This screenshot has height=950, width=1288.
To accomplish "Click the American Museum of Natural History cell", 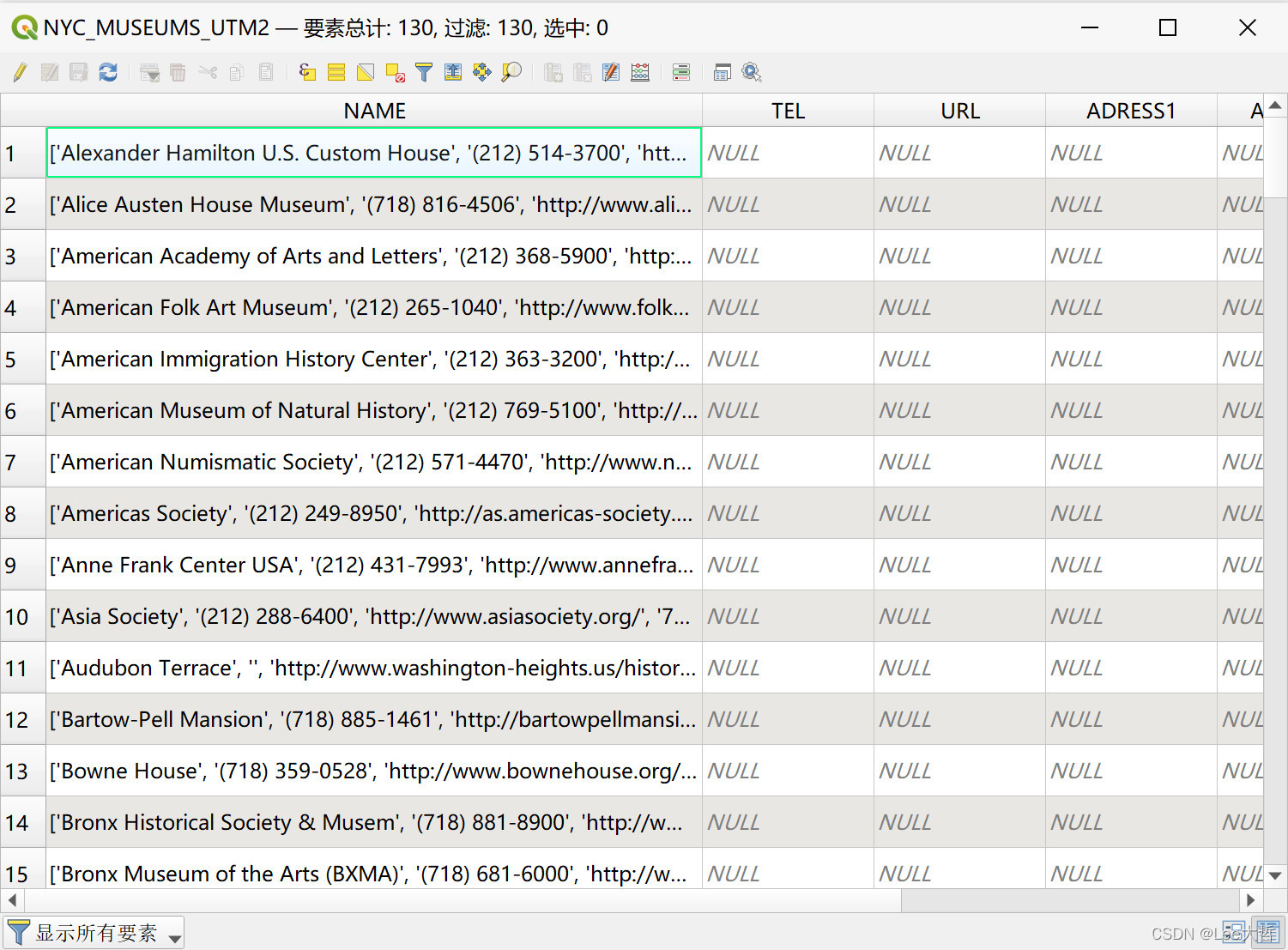I will click(374, 410).
